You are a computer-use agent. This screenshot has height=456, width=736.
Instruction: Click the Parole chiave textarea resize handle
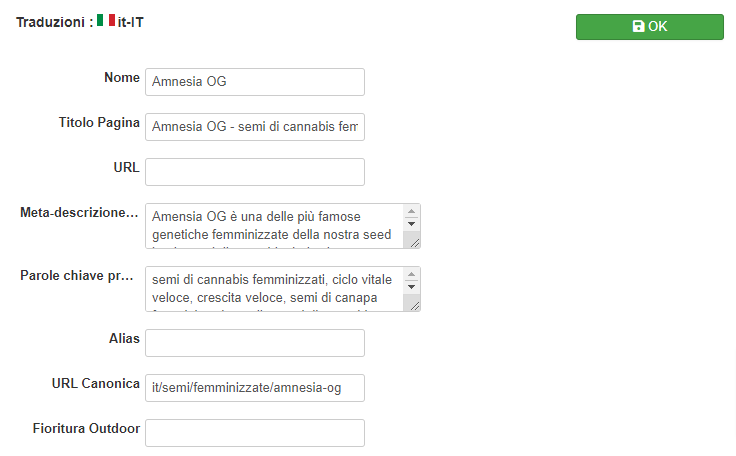coord(415,306)
